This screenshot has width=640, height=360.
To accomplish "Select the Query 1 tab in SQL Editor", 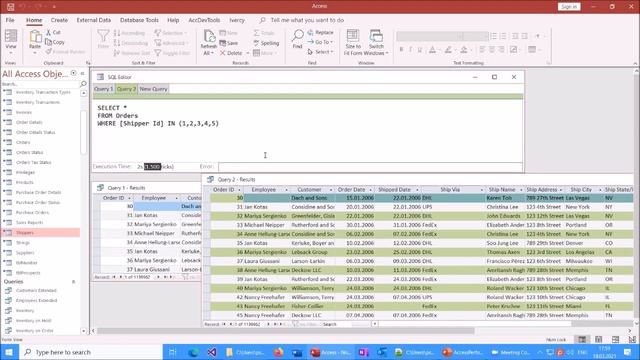I will tap(104, 89).
